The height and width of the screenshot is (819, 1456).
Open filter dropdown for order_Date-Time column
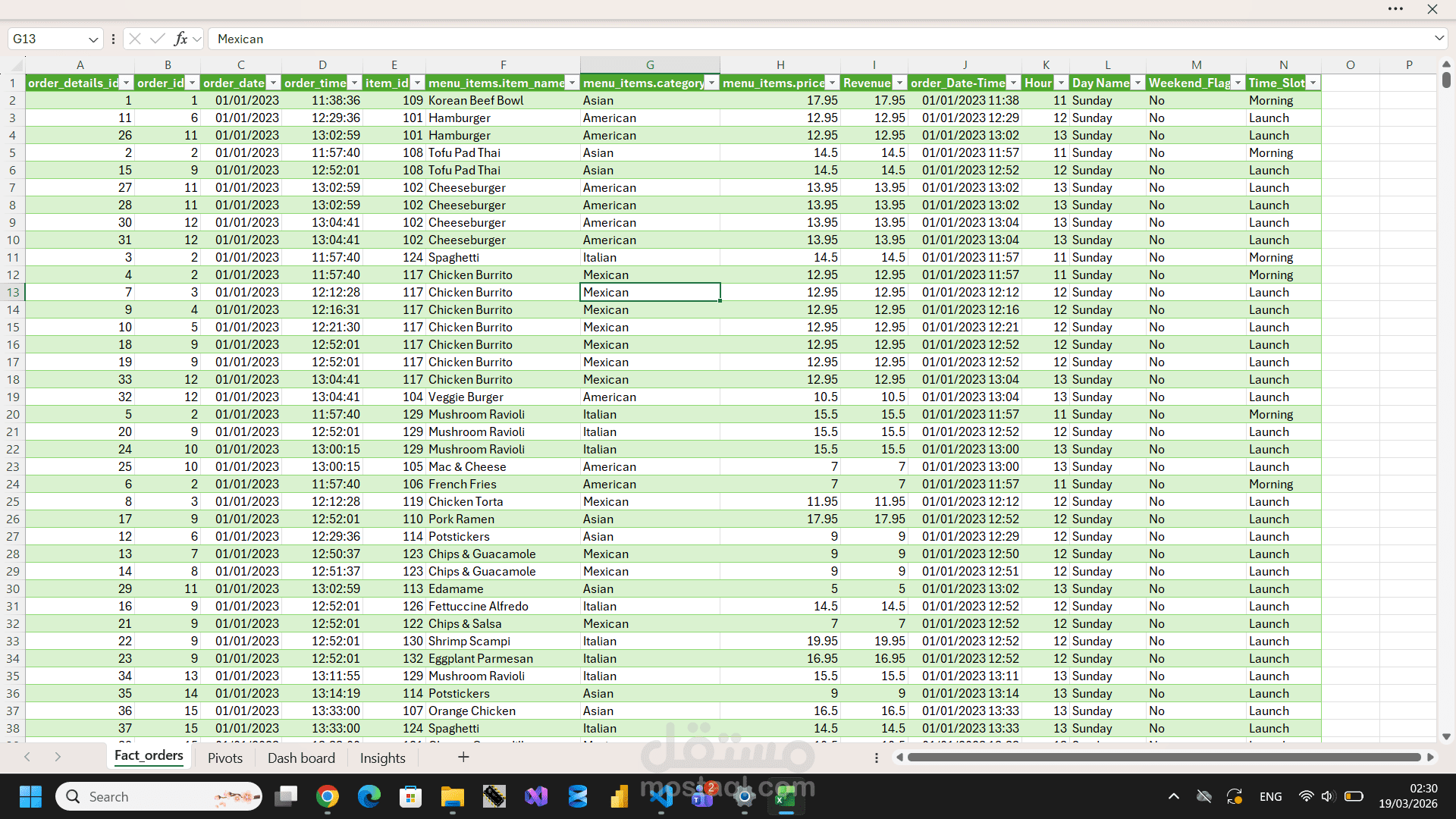tap(1013, 83)
